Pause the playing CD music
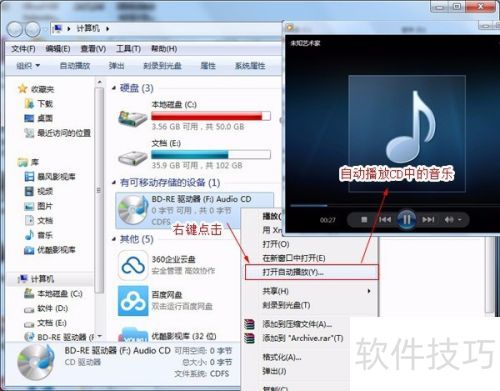Viewport: 500px width, 391px height. [407, 219]
